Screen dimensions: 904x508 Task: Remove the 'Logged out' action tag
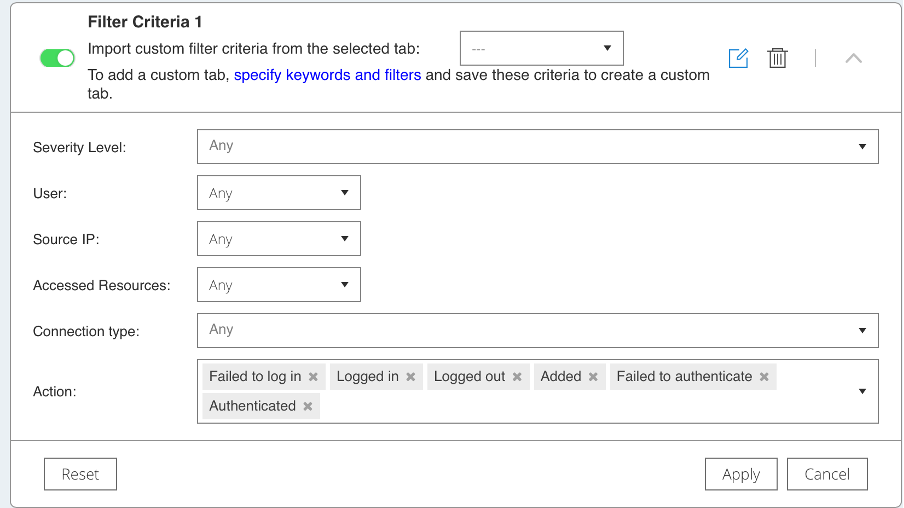517,377
